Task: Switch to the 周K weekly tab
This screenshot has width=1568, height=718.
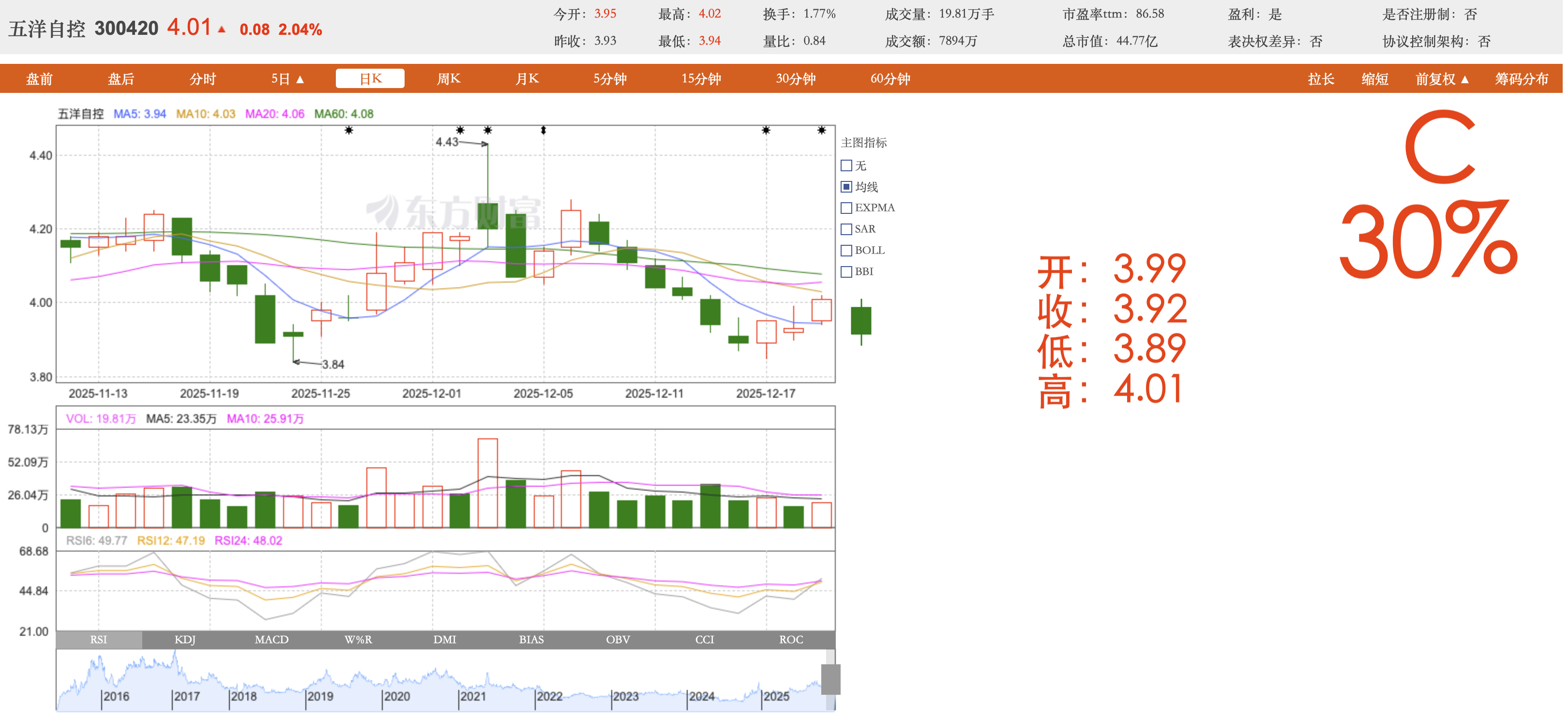Action: click(x=449, y=79)
